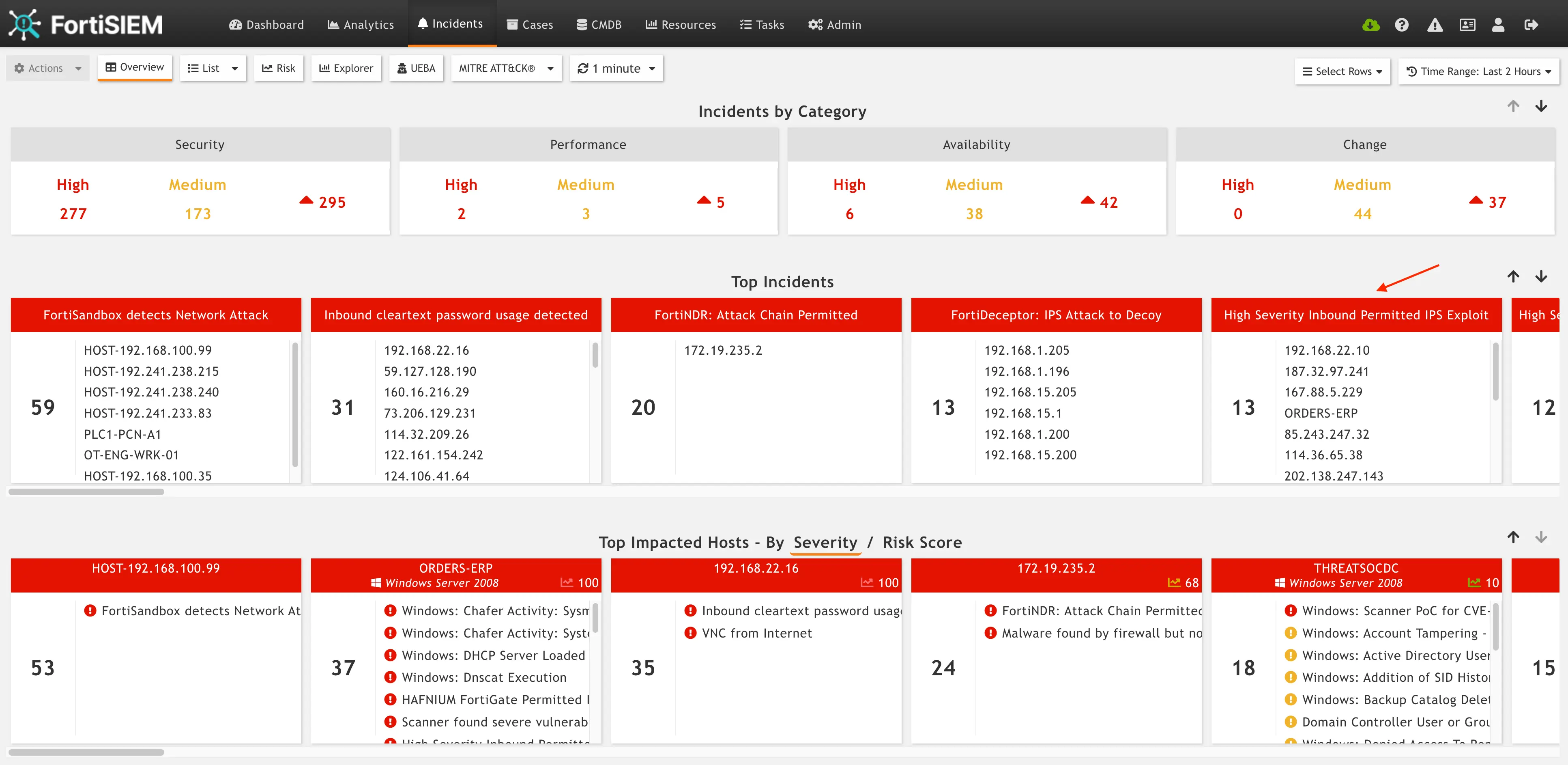Move Incidents by Category section down
Screen dimensions: 1568x765
pos(1540,106)
